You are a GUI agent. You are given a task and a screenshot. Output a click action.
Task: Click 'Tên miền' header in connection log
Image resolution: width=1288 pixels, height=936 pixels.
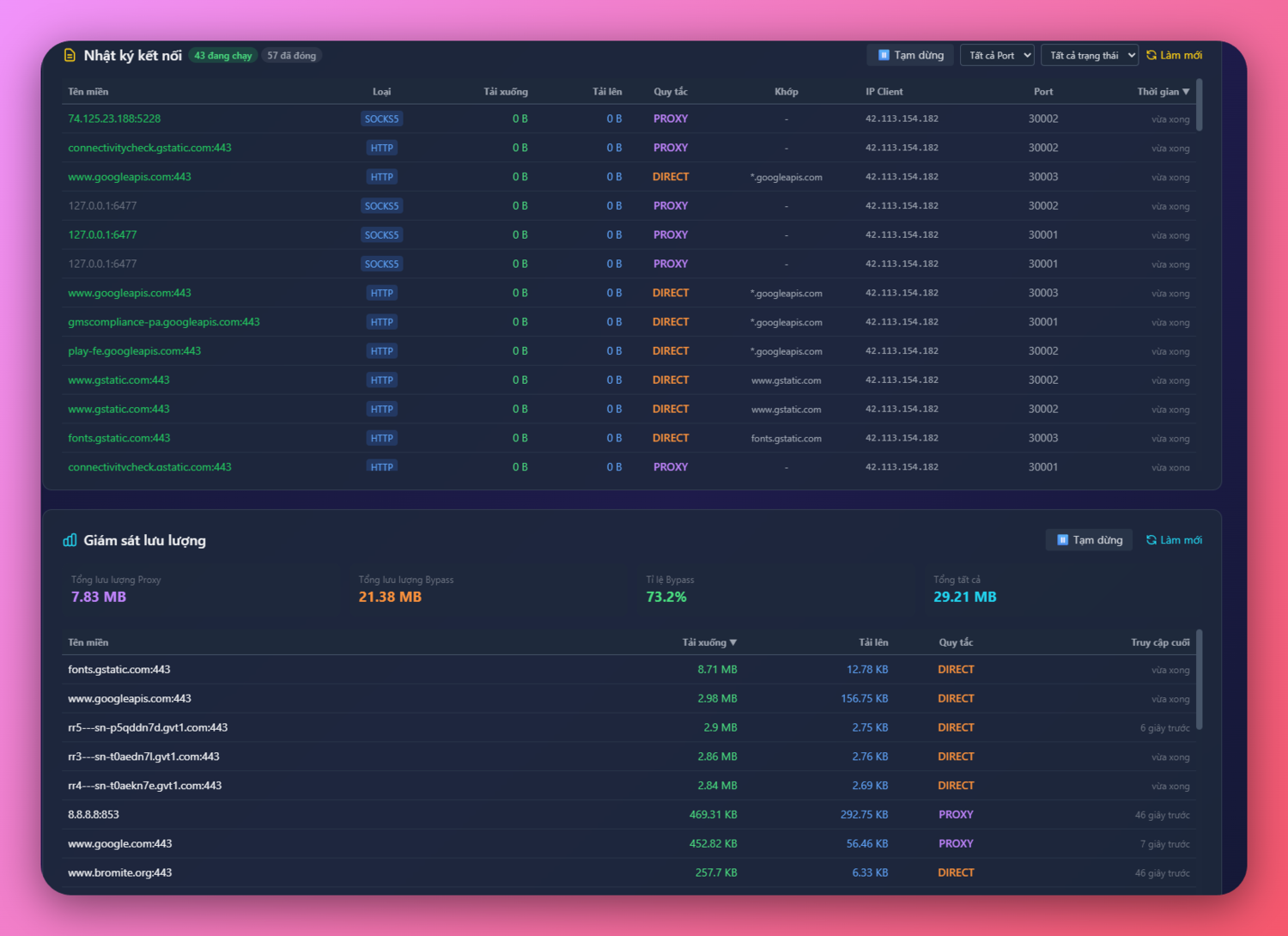tap(88, 92)
